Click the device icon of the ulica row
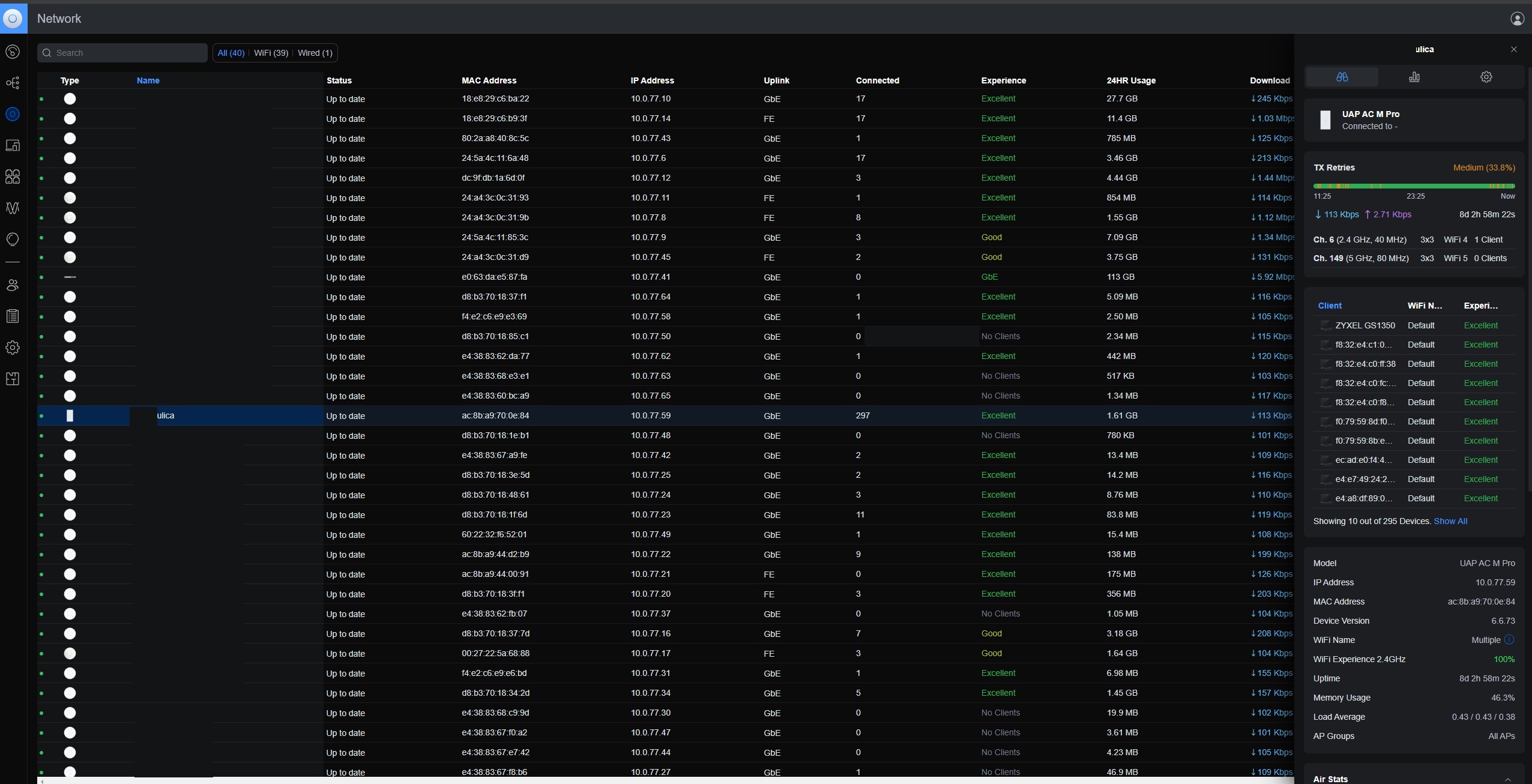This screenshot has width=1532, height=784. [70, 415]
